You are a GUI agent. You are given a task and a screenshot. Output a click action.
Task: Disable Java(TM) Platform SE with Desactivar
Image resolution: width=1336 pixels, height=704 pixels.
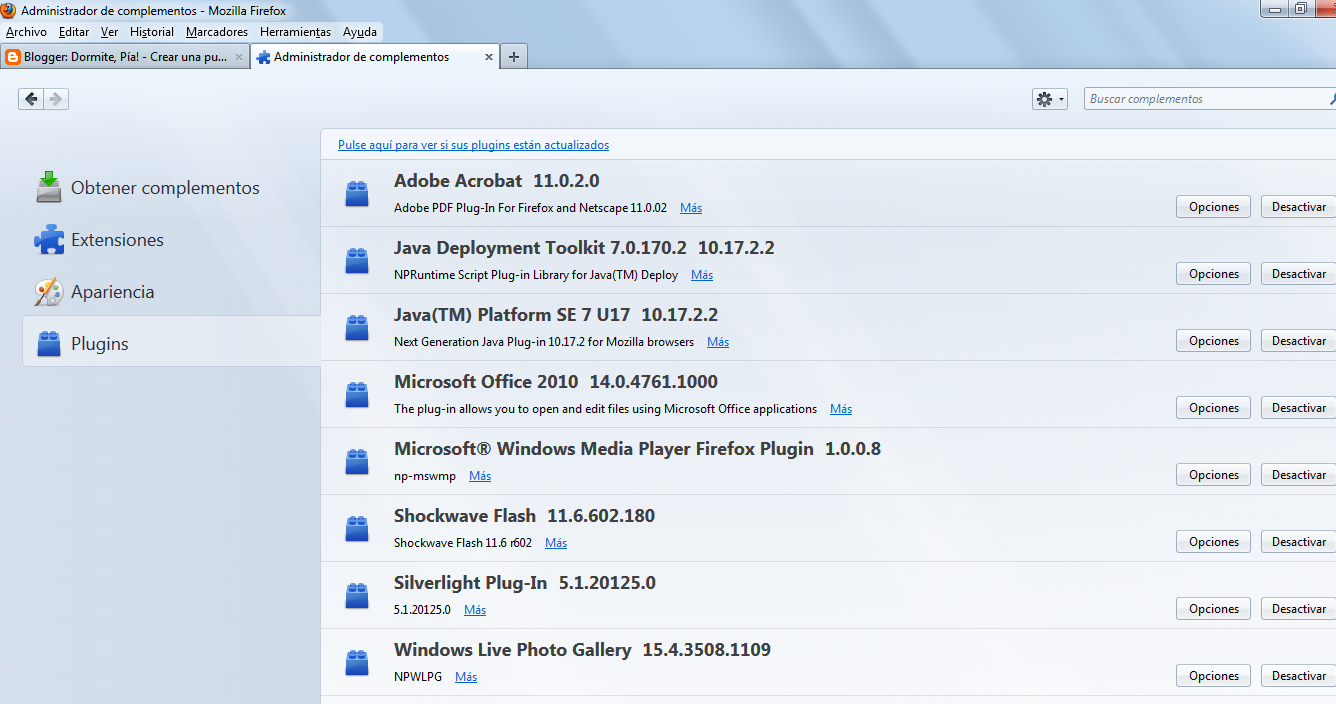pos(1298,341)
